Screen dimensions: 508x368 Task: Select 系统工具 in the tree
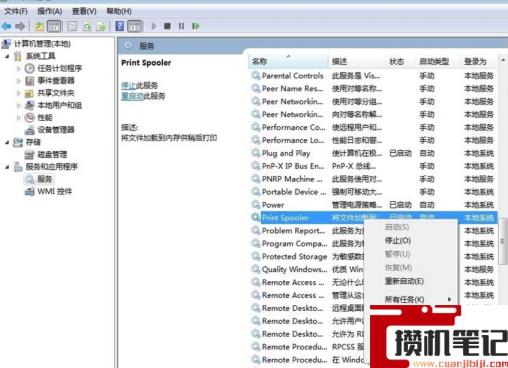pos(41,56)
